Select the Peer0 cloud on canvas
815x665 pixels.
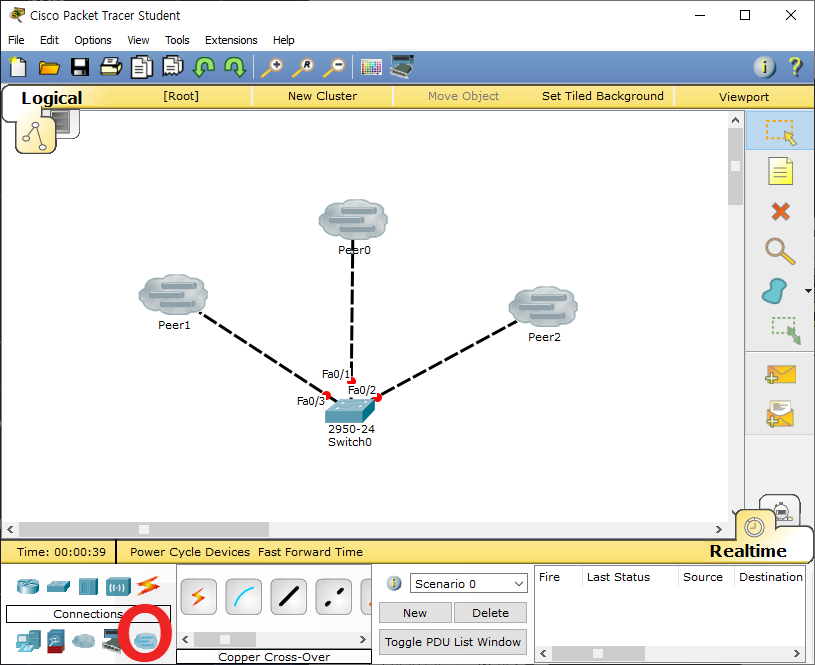[353, 219]
